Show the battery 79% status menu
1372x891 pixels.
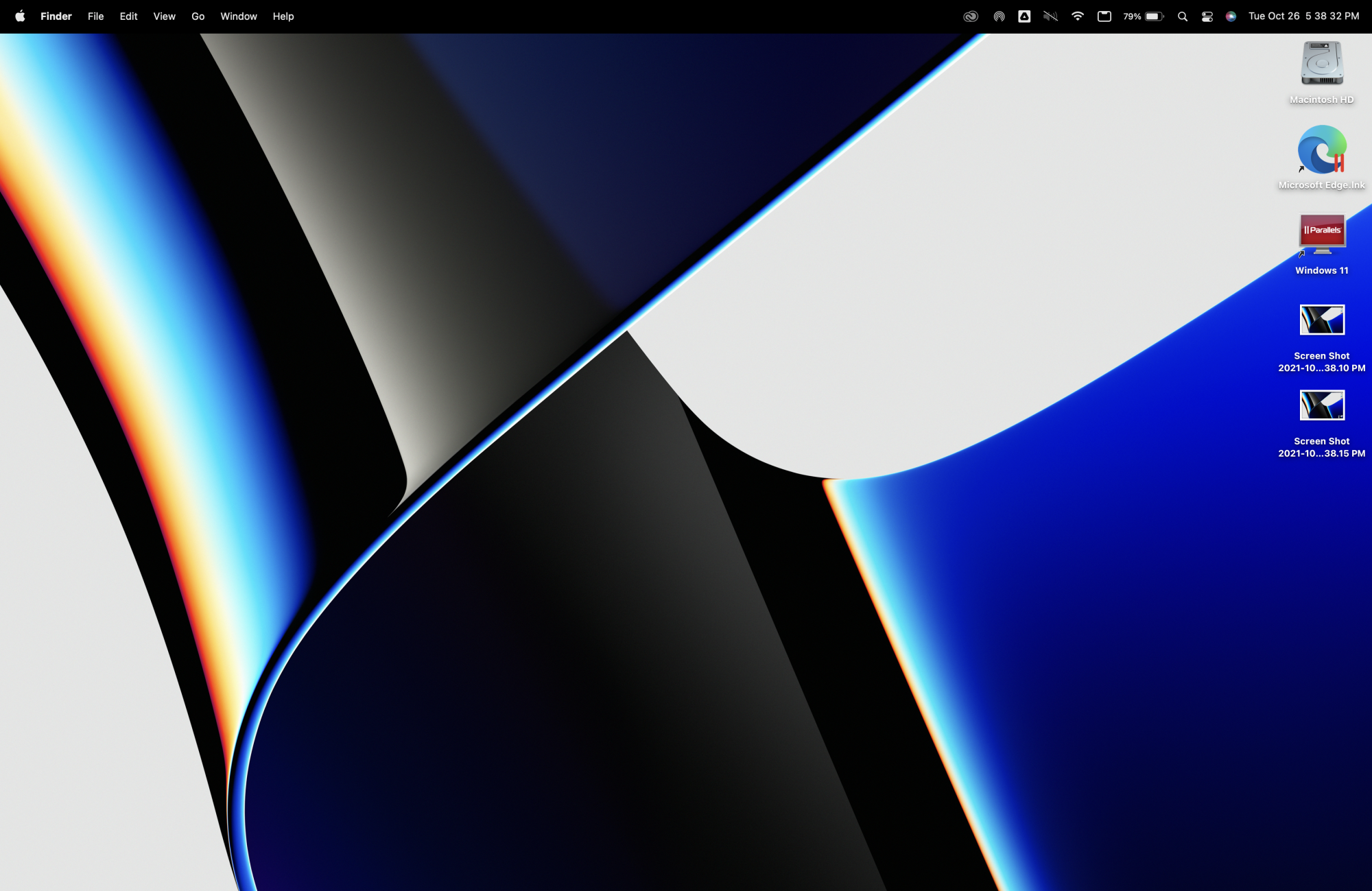1144,16
